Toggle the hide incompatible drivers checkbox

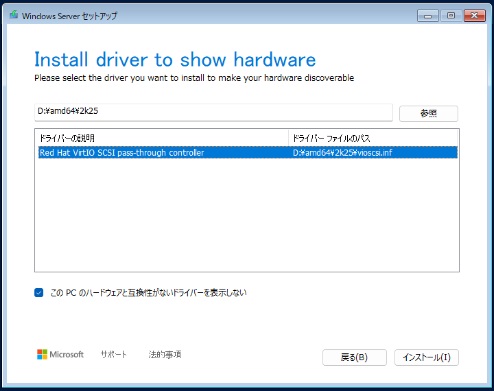[39, 293]
